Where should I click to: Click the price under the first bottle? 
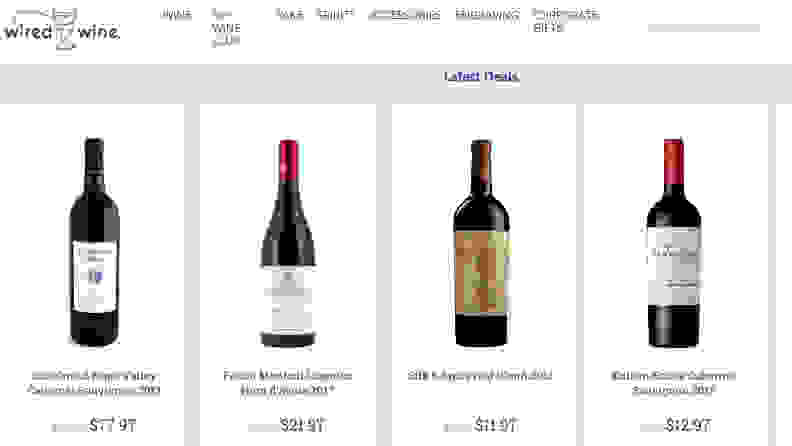coord(112,425)
